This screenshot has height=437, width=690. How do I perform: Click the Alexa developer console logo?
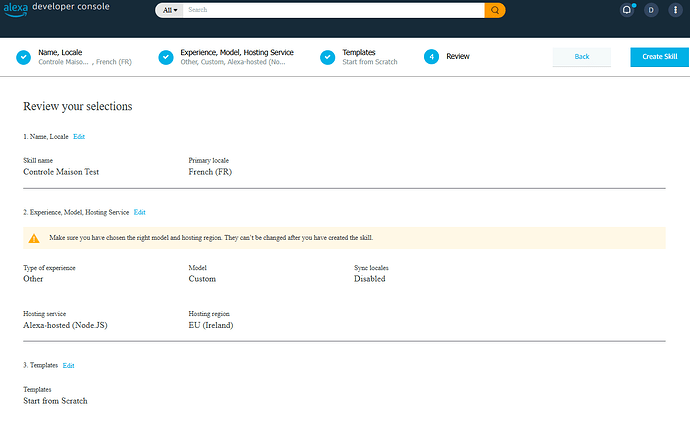56,8
